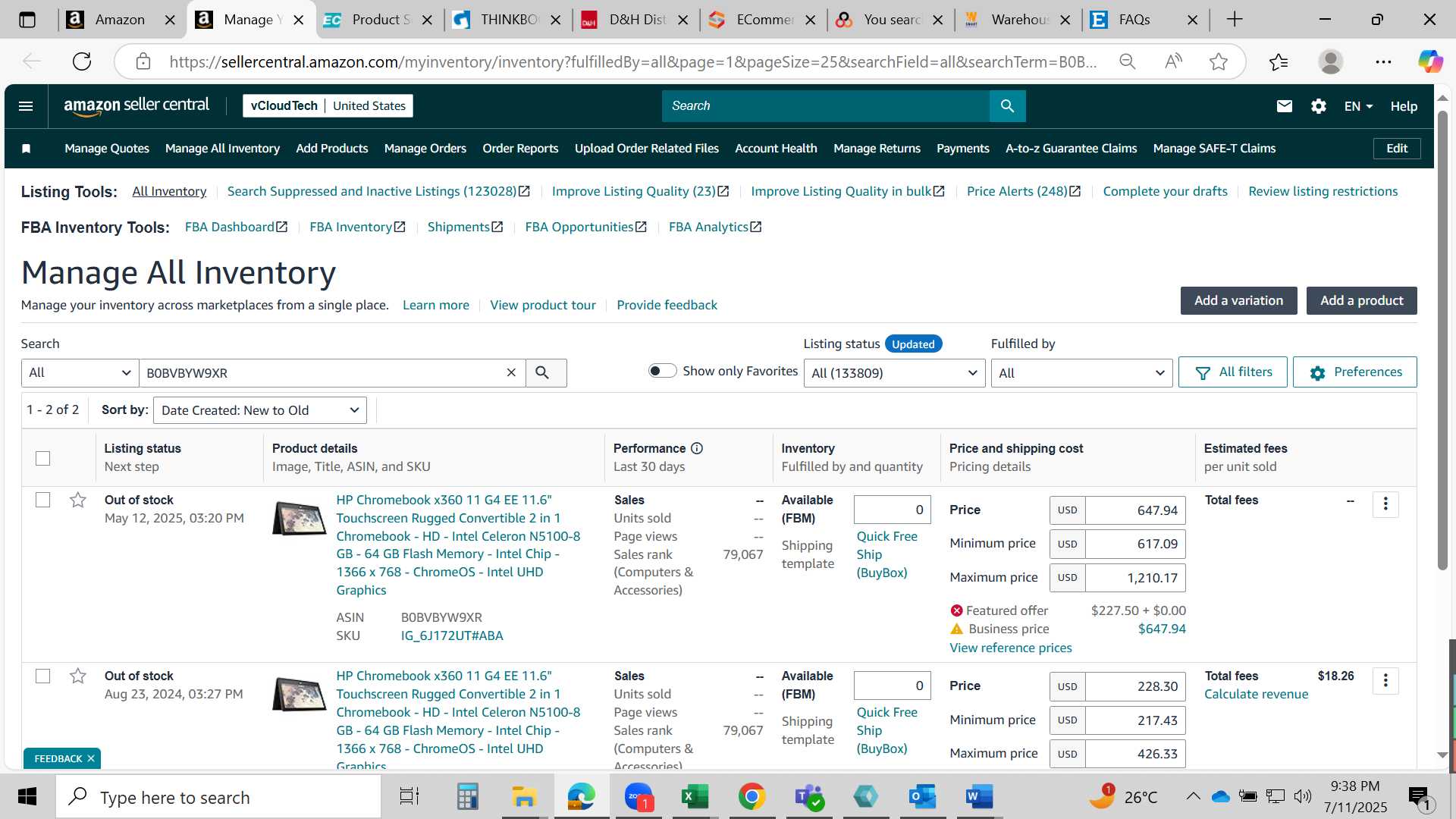The width and height of the screenshot is (1456, 819).
Task: Switch to the THINKBO browser tab
Action: [x=508, y=20]
